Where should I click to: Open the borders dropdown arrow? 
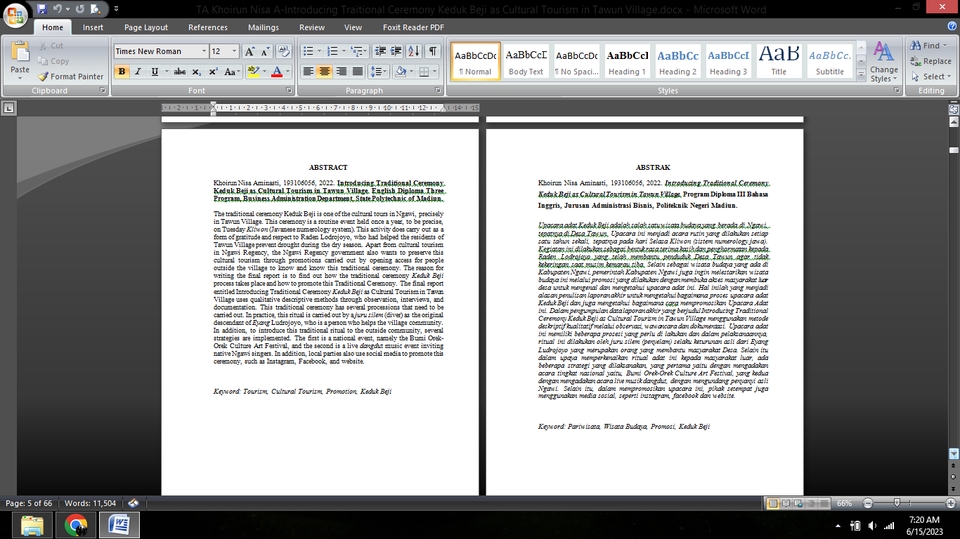[435, 72]
